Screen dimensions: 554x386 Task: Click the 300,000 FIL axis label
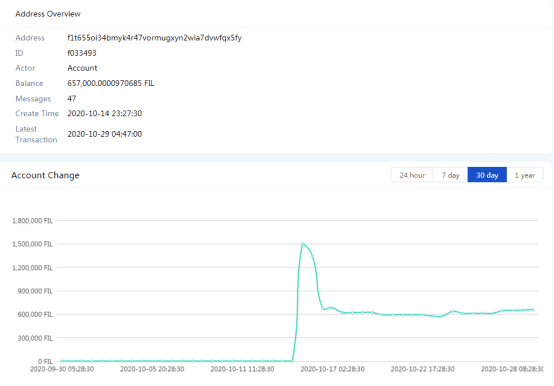35,338
